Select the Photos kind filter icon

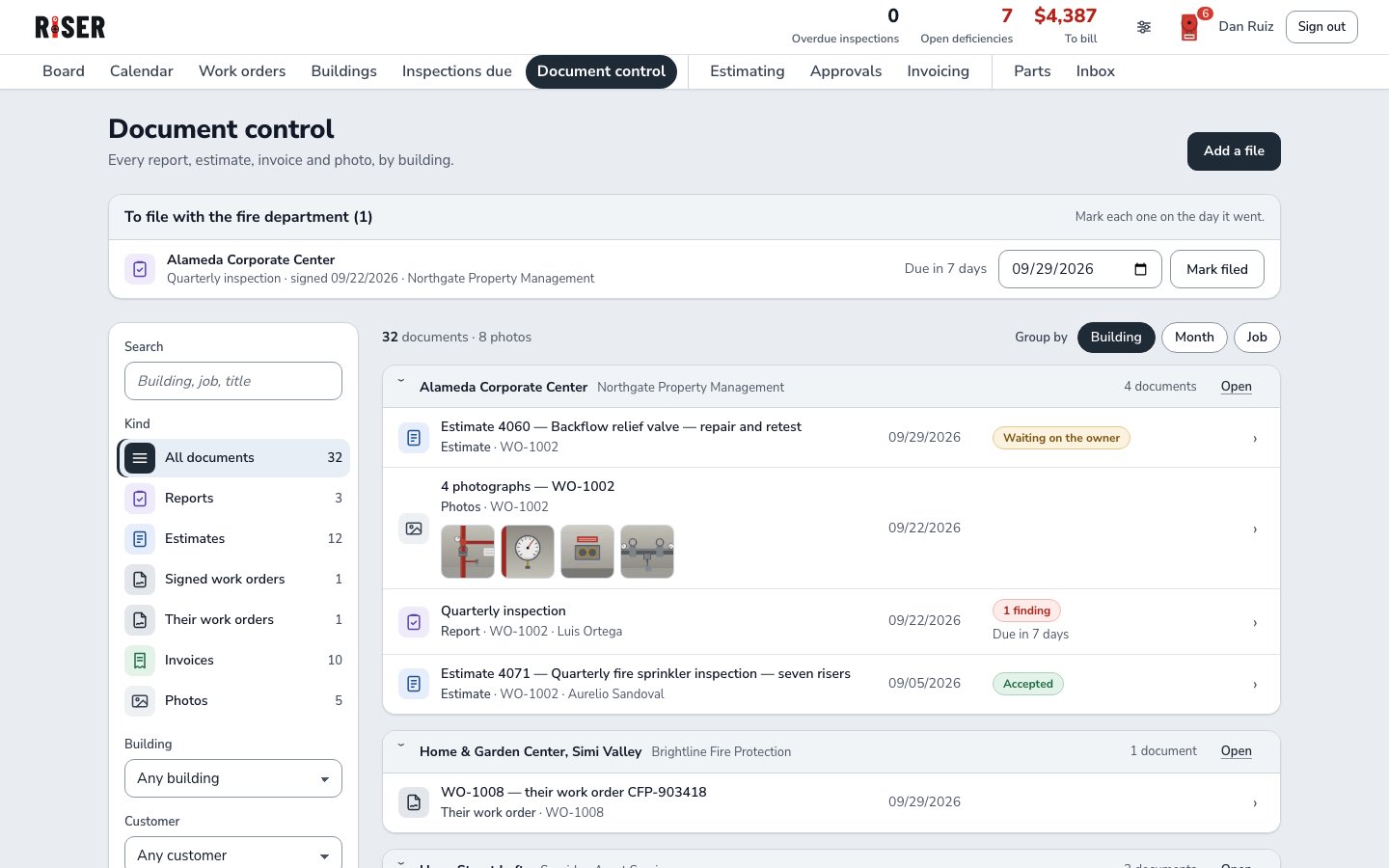pyautogui.click(x=140, y=701)
